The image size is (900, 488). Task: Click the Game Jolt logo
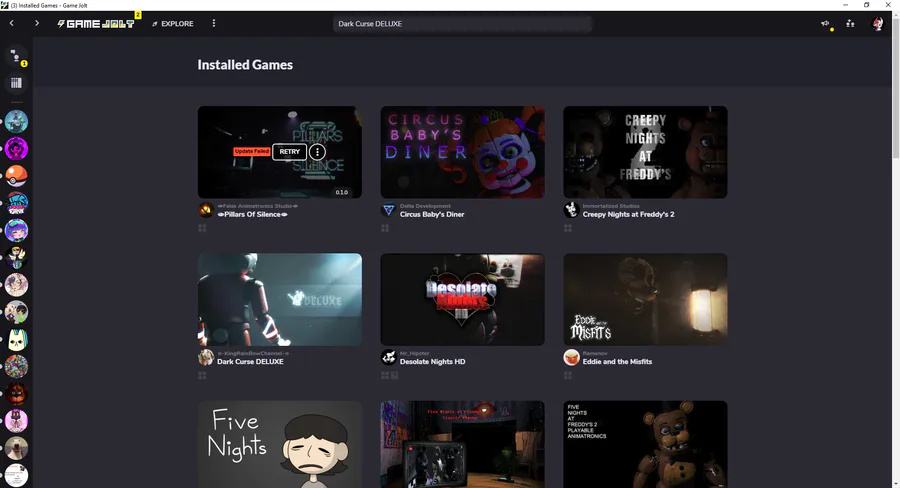(x=96, y=24)
